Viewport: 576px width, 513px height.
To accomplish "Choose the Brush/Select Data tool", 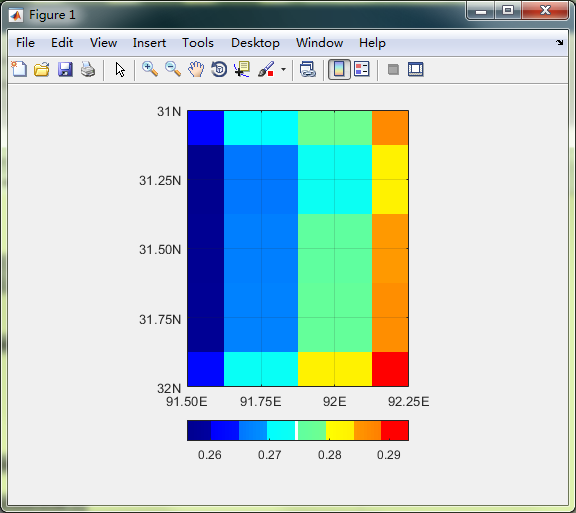I will point(266,69).
